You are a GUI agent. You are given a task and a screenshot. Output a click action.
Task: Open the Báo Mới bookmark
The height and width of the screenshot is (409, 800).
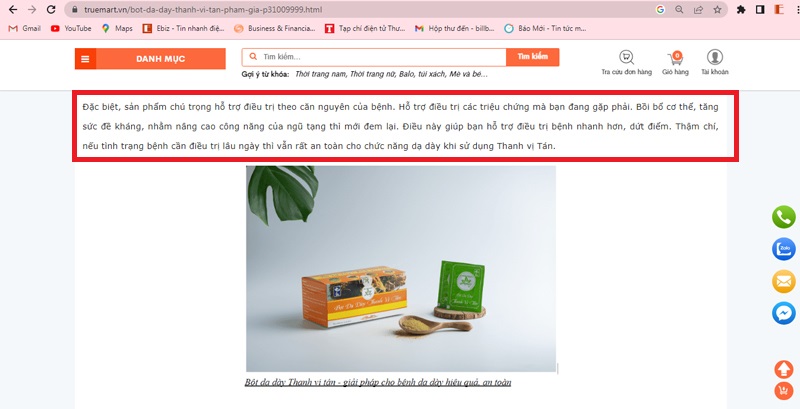pyautogui.click(x=545, y=29)
